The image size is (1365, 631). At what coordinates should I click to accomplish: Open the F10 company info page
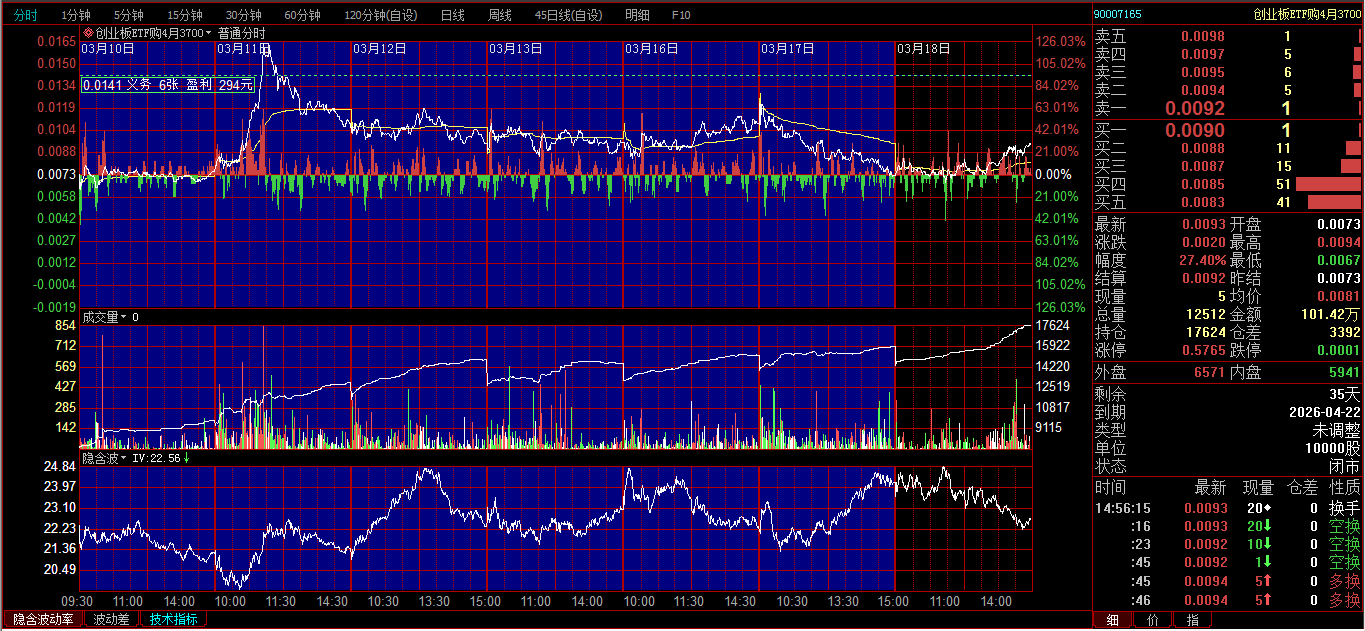pos(681,15)
